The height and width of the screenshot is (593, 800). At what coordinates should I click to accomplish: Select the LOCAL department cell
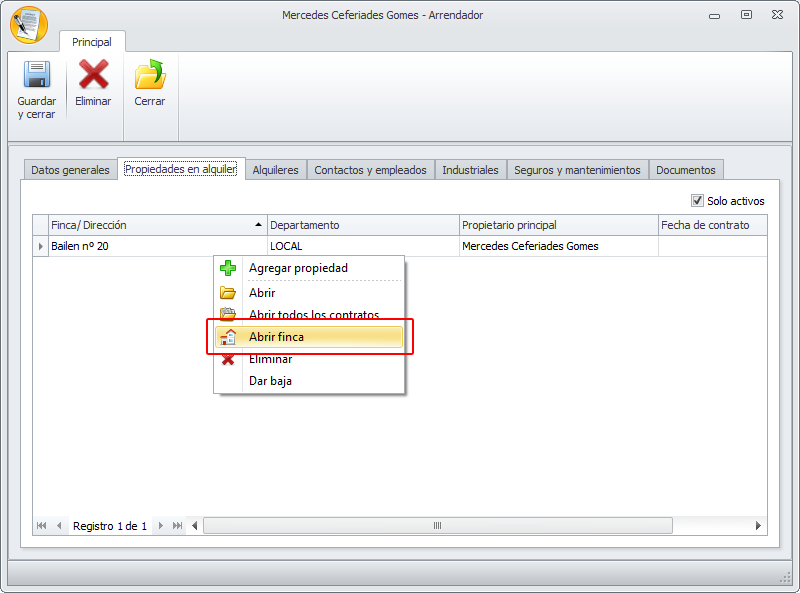pyautogui.click(x=363, y=246)
